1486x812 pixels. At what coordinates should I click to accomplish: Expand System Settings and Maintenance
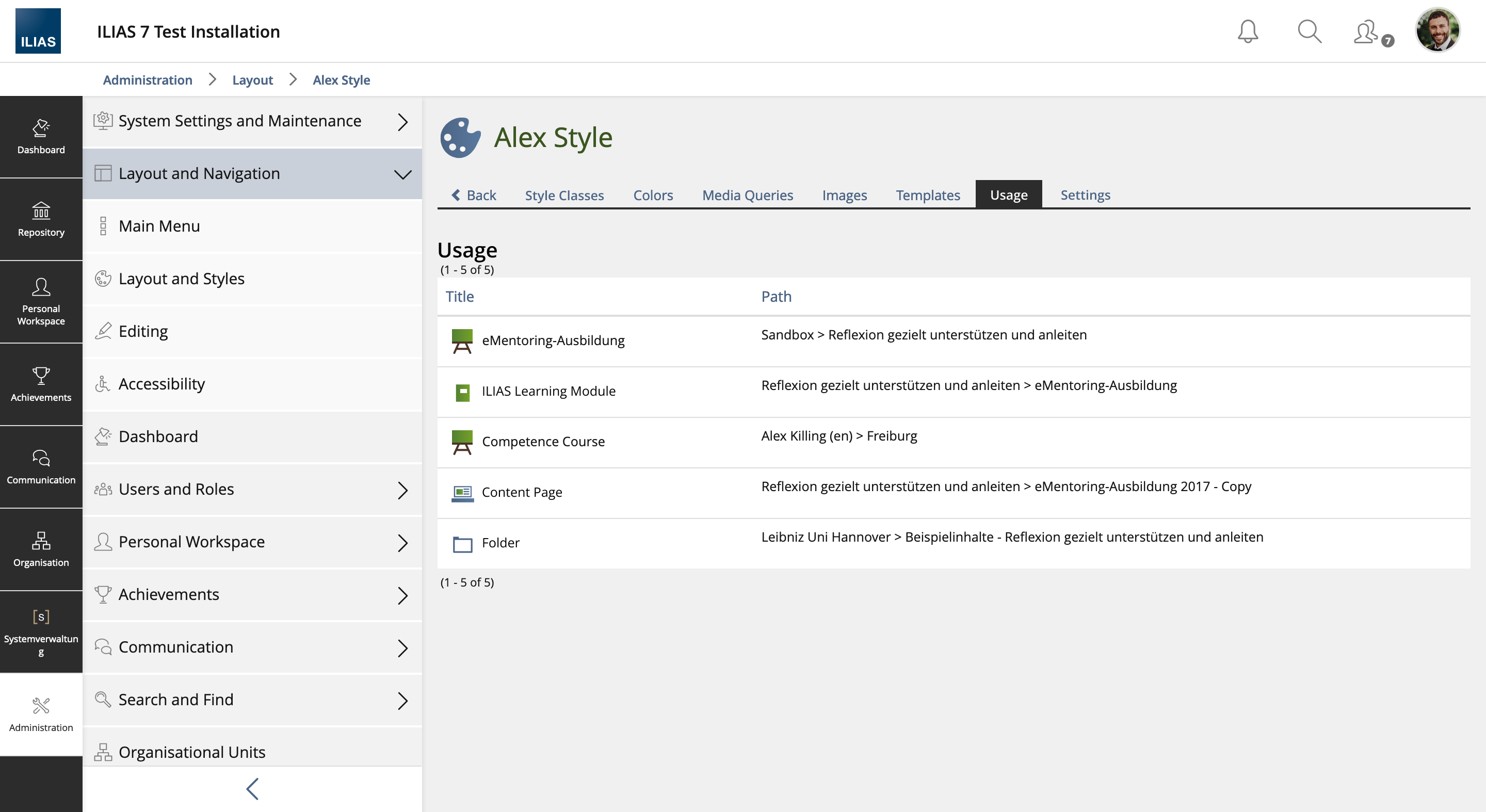252,121
